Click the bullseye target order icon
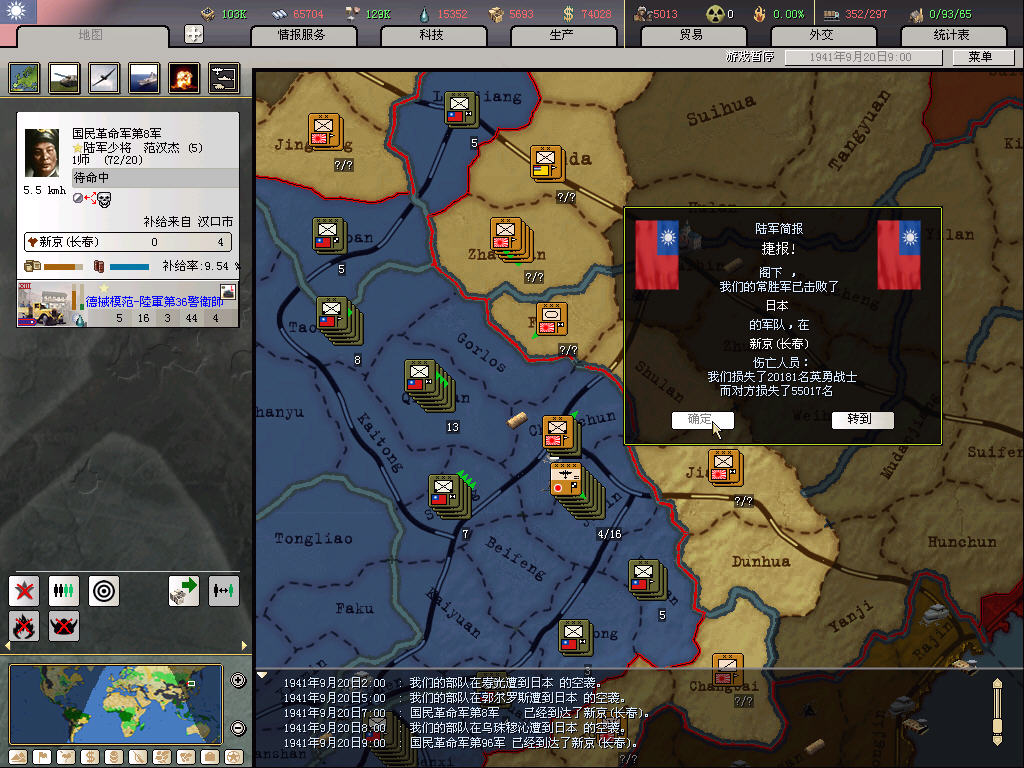Image resolution: width=1024 pixels, height=768 pixels. (x=104, y=590)
